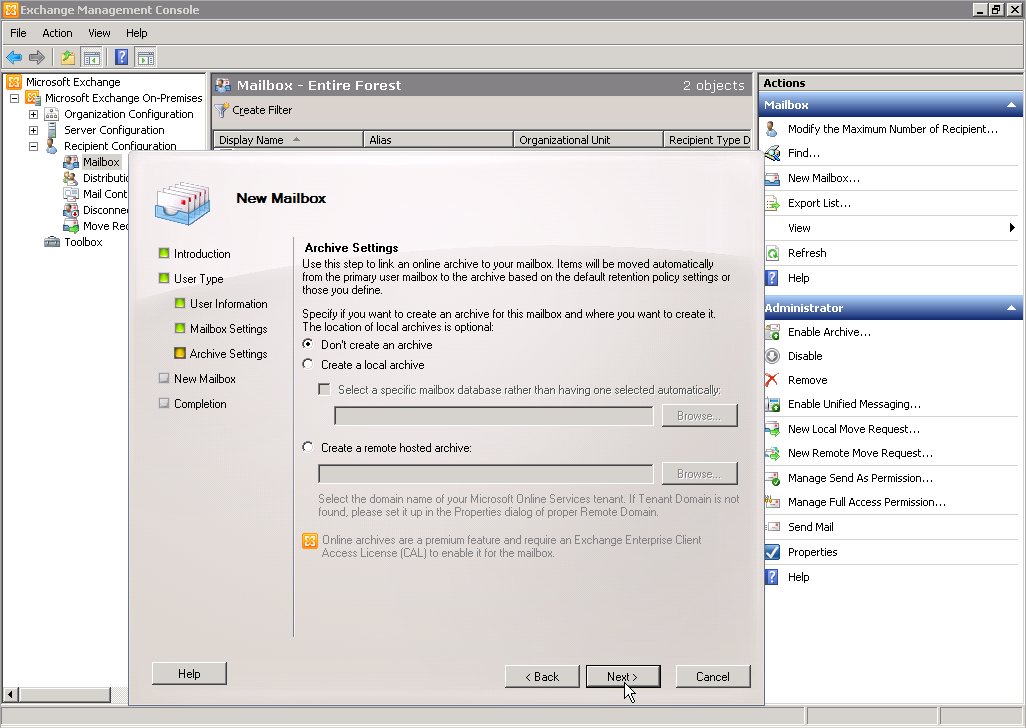Click the Export List icon

[772, 203]
